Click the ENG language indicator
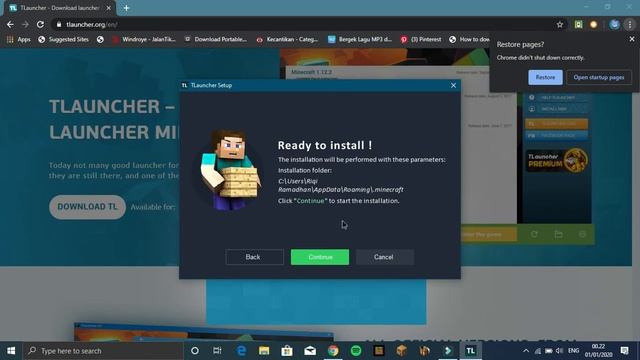 pos(573,351)
